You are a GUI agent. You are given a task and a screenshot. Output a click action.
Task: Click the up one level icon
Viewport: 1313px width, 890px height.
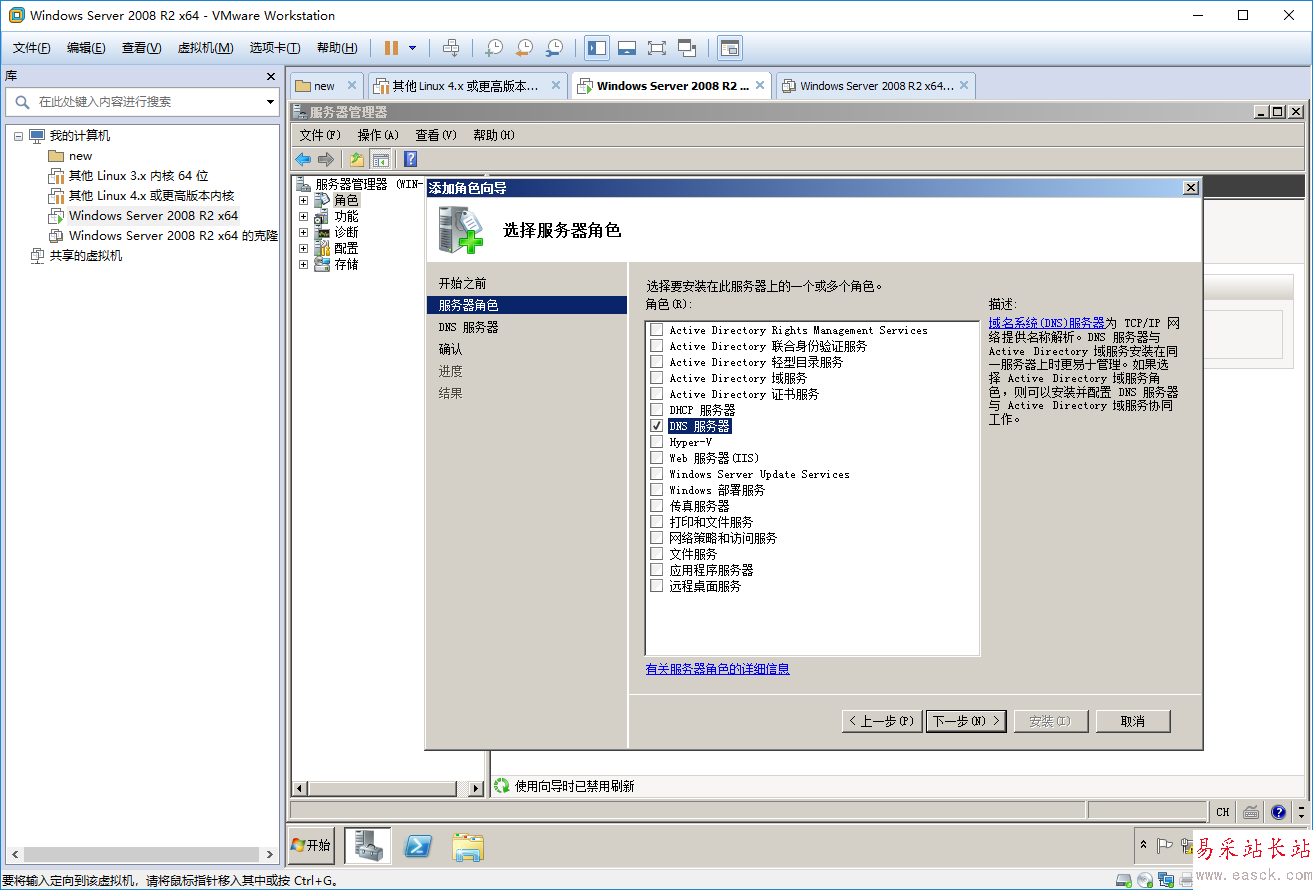[x=357, y=159]
